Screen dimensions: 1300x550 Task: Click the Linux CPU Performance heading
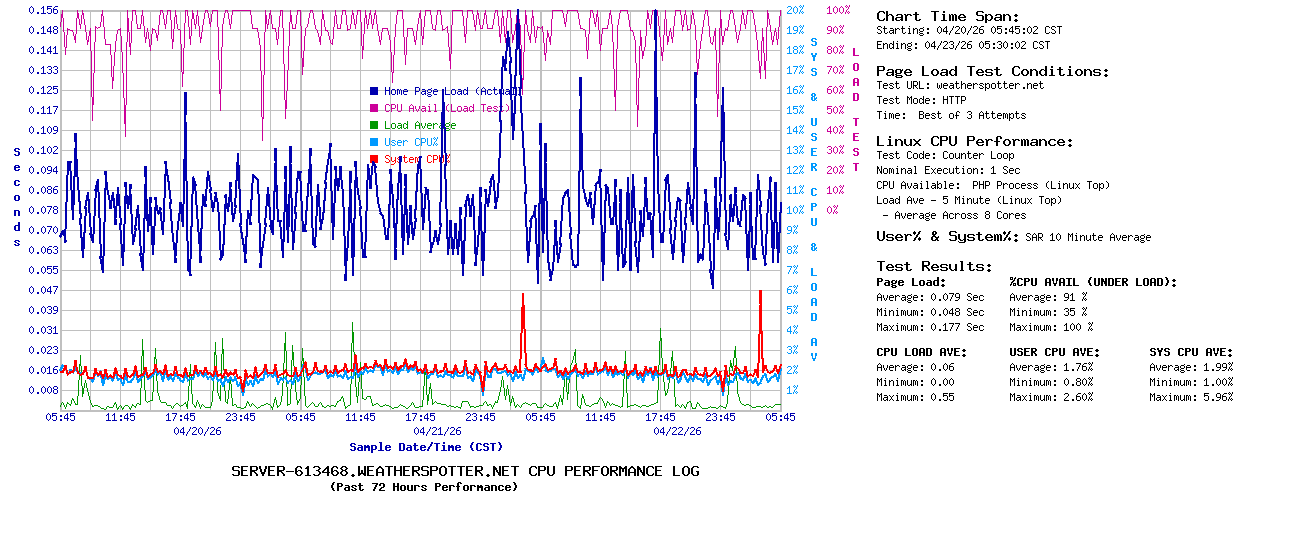(x=974, y=141)
